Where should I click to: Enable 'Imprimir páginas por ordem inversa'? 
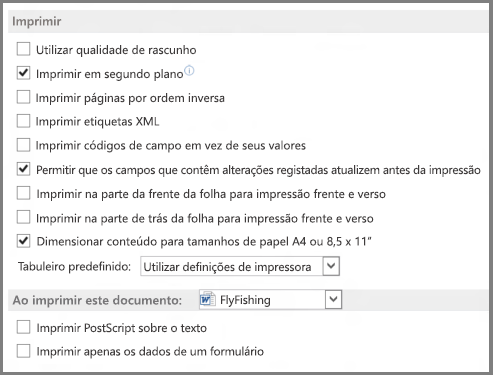tap(23, 97)
